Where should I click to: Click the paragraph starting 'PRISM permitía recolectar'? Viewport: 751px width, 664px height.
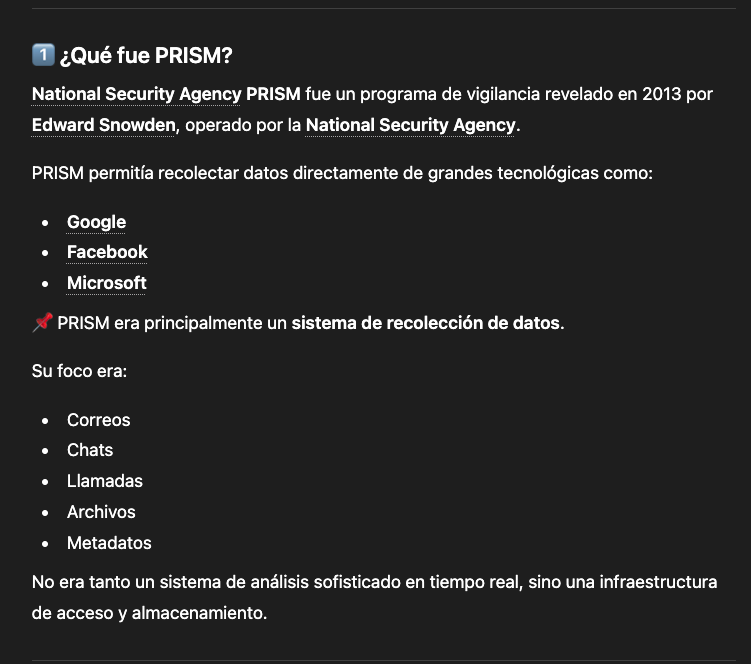[x=342, y=173]
